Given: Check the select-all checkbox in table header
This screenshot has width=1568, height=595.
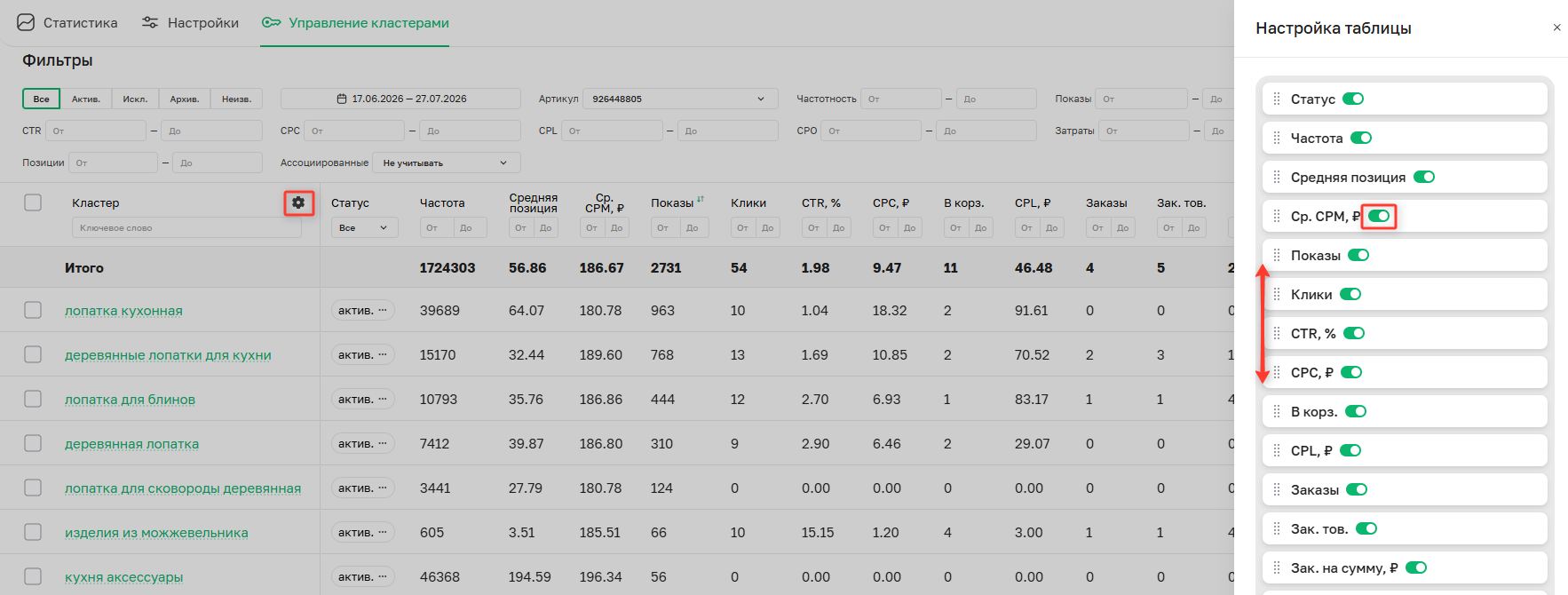Looking at the screenshot, I should tap(33, 202).
